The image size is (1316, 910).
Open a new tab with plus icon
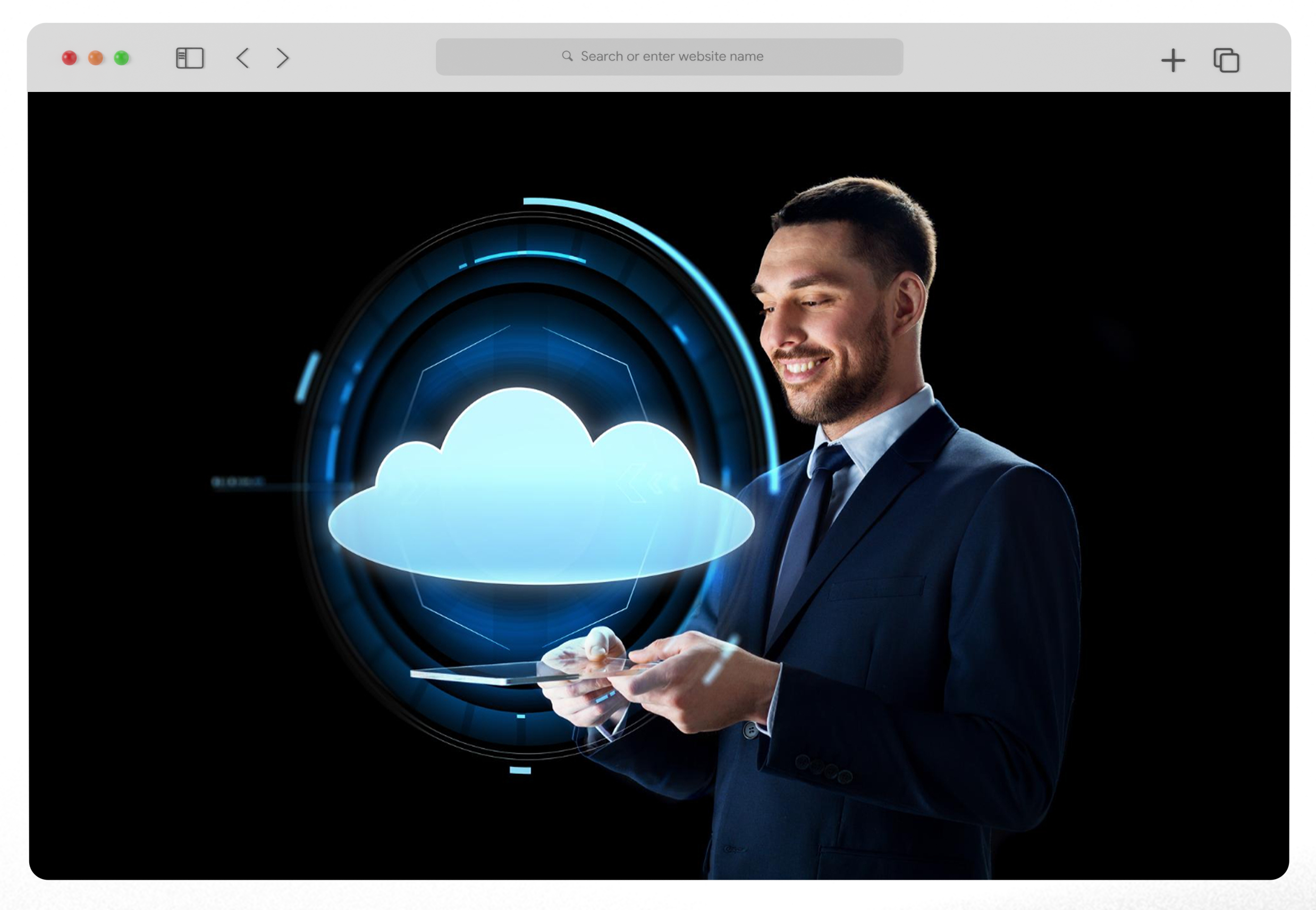1173,61
